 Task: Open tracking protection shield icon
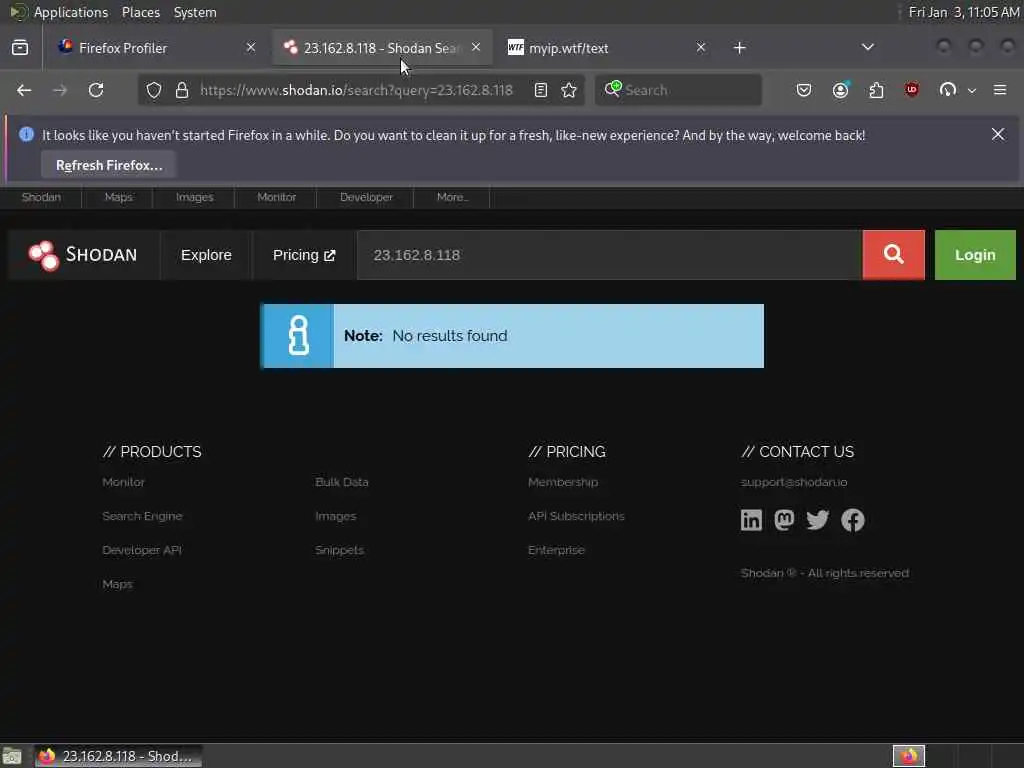click(x=153, y=90)
